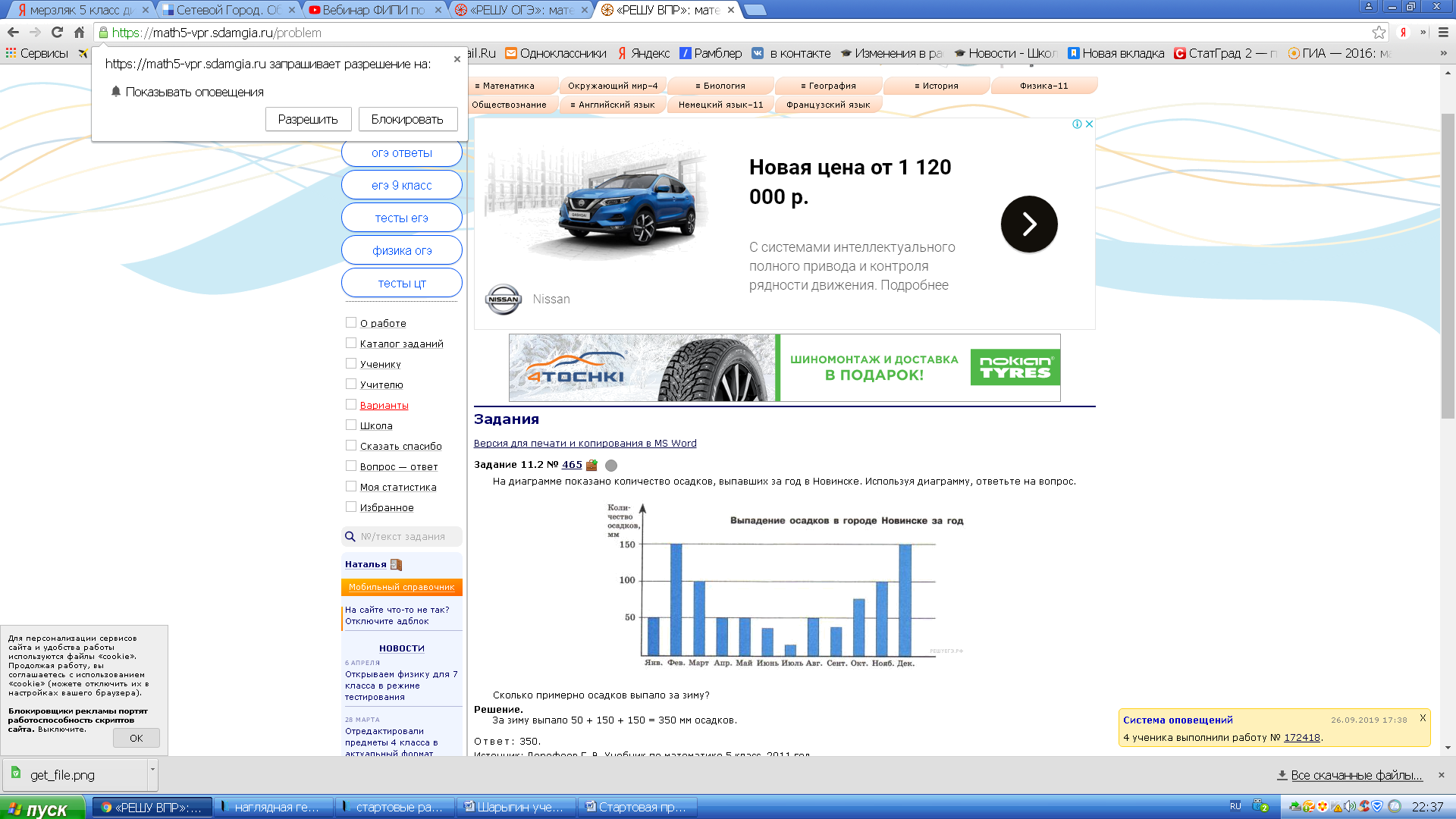Click the Блокировать button
The width and height of the screenshot is (1456, 819).
click(407, 119)
